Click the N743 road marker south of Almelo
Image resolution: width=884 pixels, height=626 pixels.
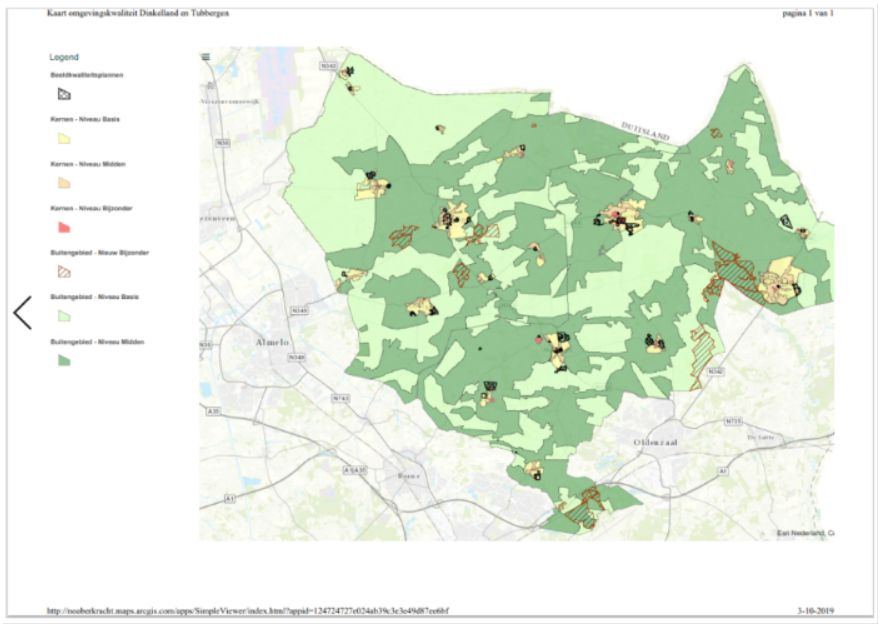[342, 398]
